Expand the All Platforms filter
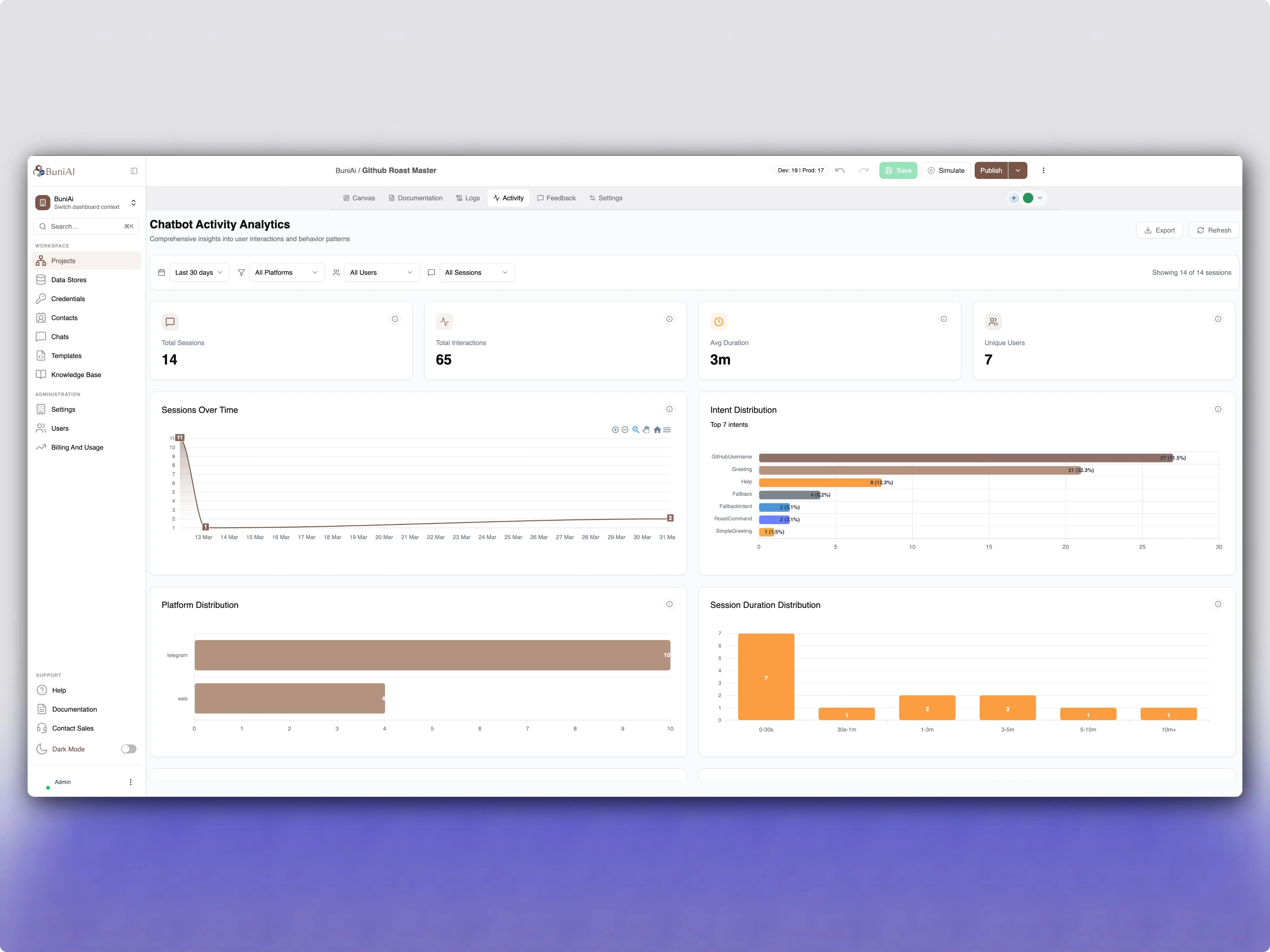The height and width of the screenshot is (952, 1270). tap(286, 272)
